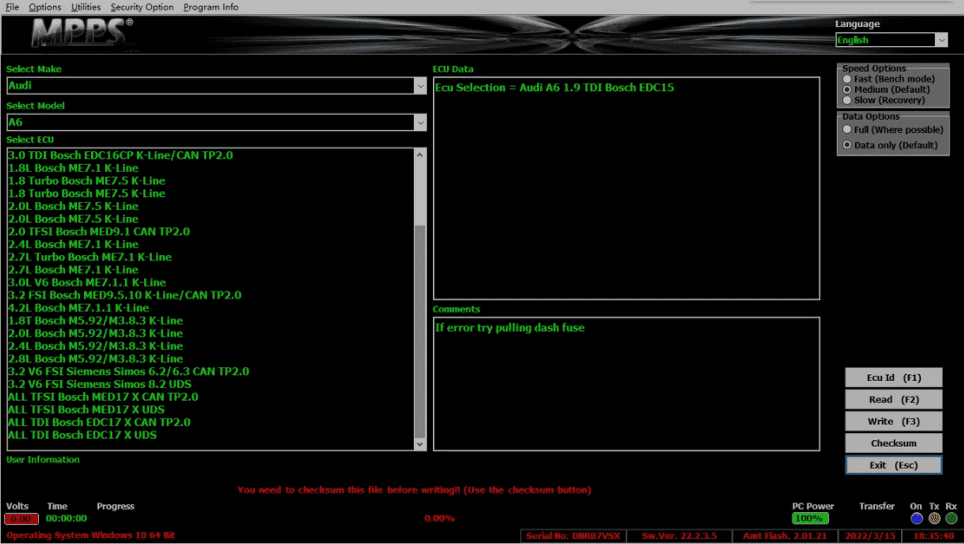The height and width of the screenshot is (544, 964).
Task: Open the Security Option menu
Action: [142, 7]
